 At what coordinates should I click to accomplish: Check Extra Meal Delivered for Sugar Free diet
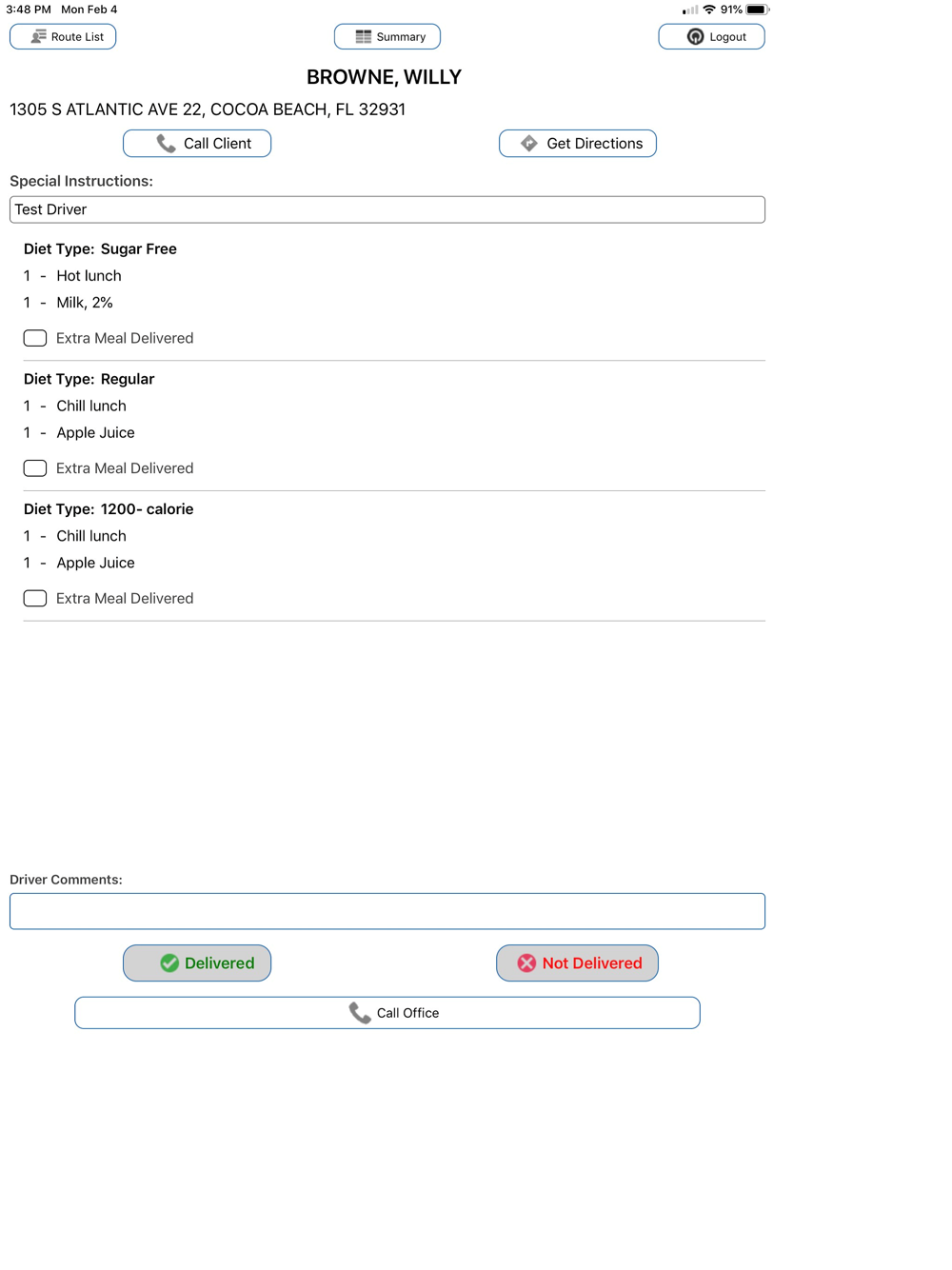35,338
